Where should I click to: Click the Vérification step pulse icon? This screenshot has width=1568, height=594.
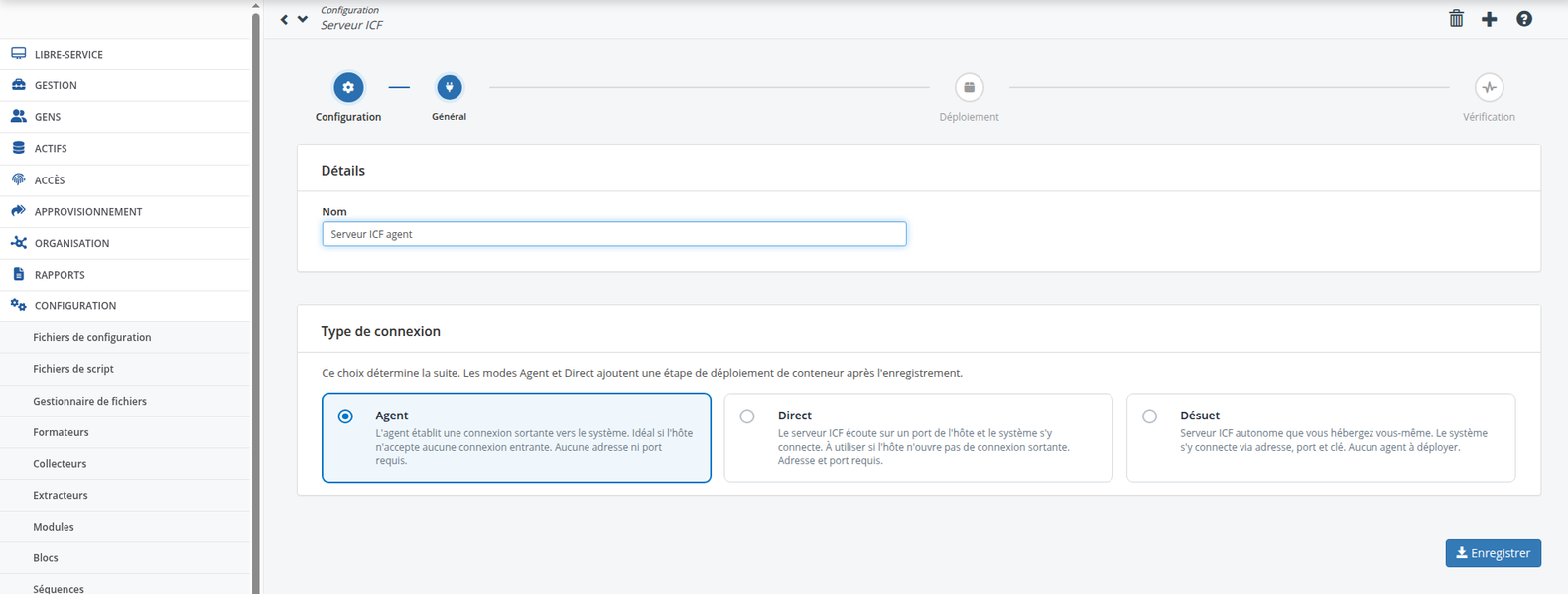coord(1489,87)
